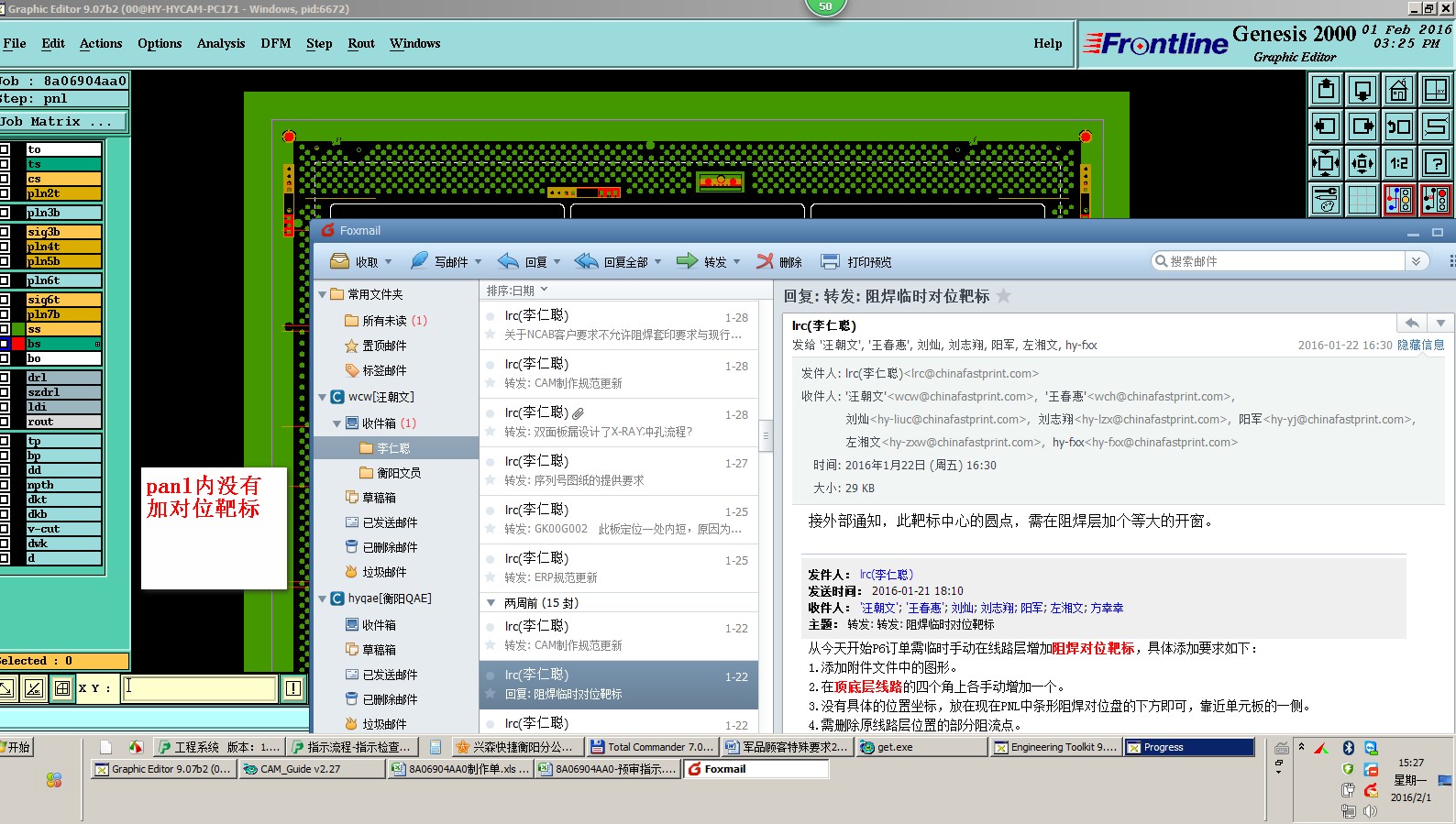Open the dropdown arrow next to 写邮件

[478, 262]
